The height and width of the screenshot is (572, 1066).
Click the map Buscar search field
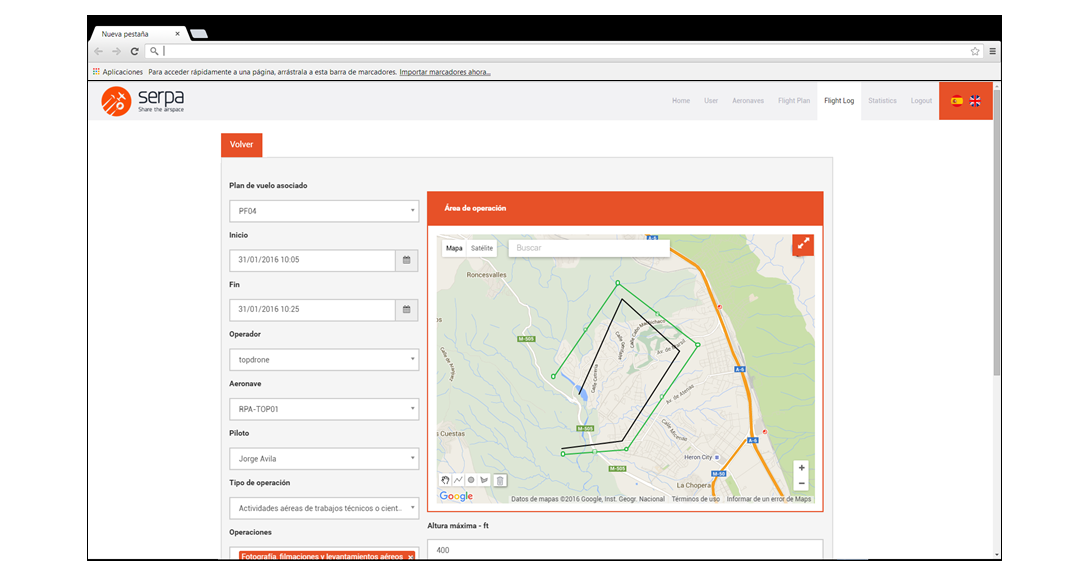tap(574, 248)
